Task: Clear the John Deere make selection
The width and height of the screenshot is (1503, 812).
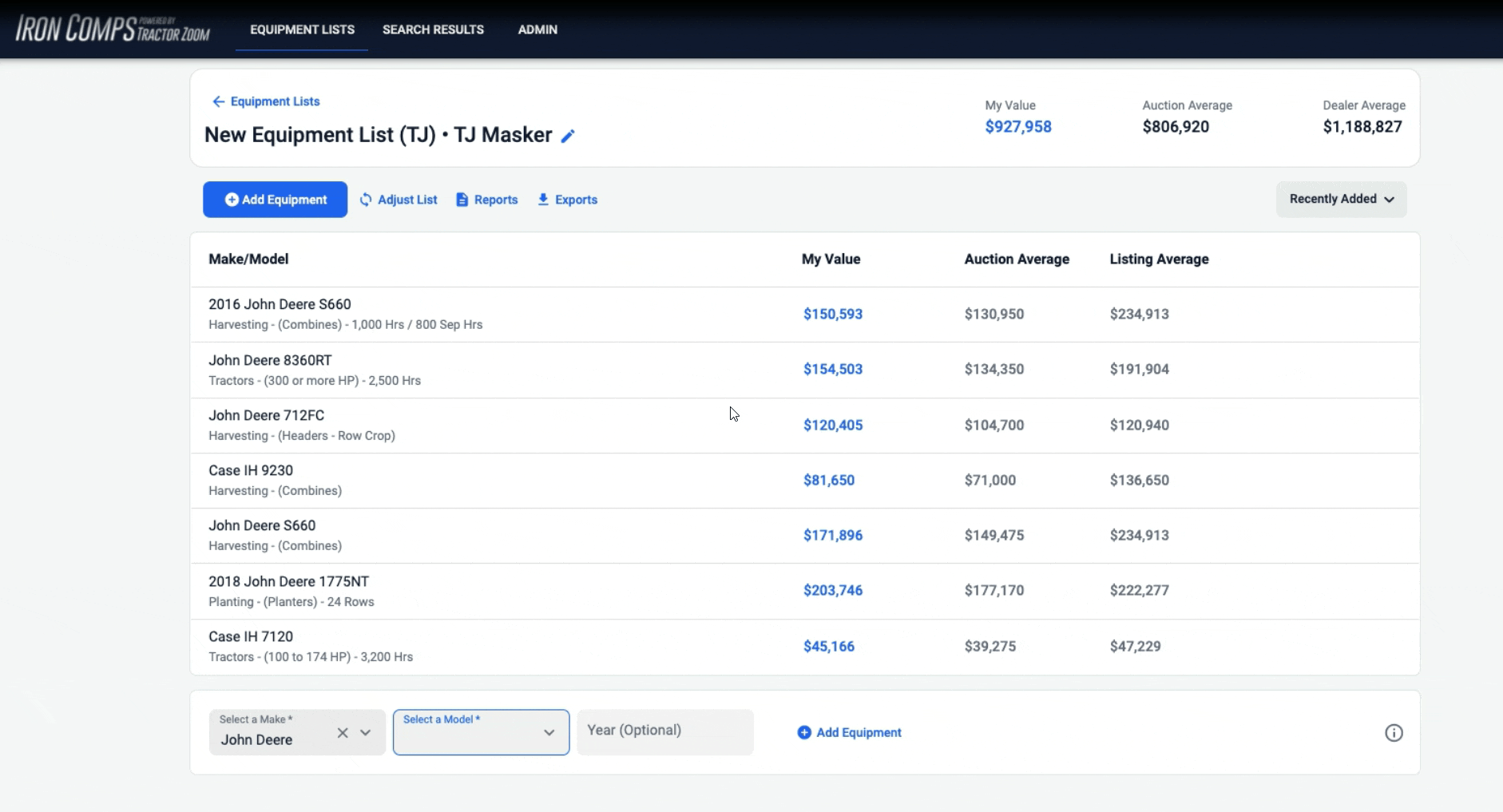Action: [x=343, y=733]
